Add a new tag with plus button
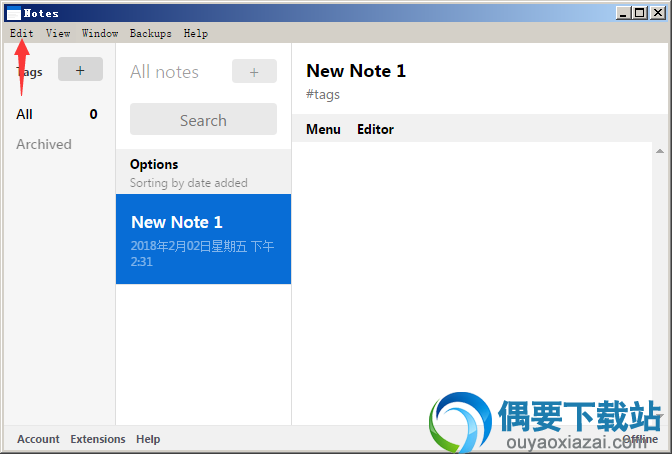 tap(80, 69)
